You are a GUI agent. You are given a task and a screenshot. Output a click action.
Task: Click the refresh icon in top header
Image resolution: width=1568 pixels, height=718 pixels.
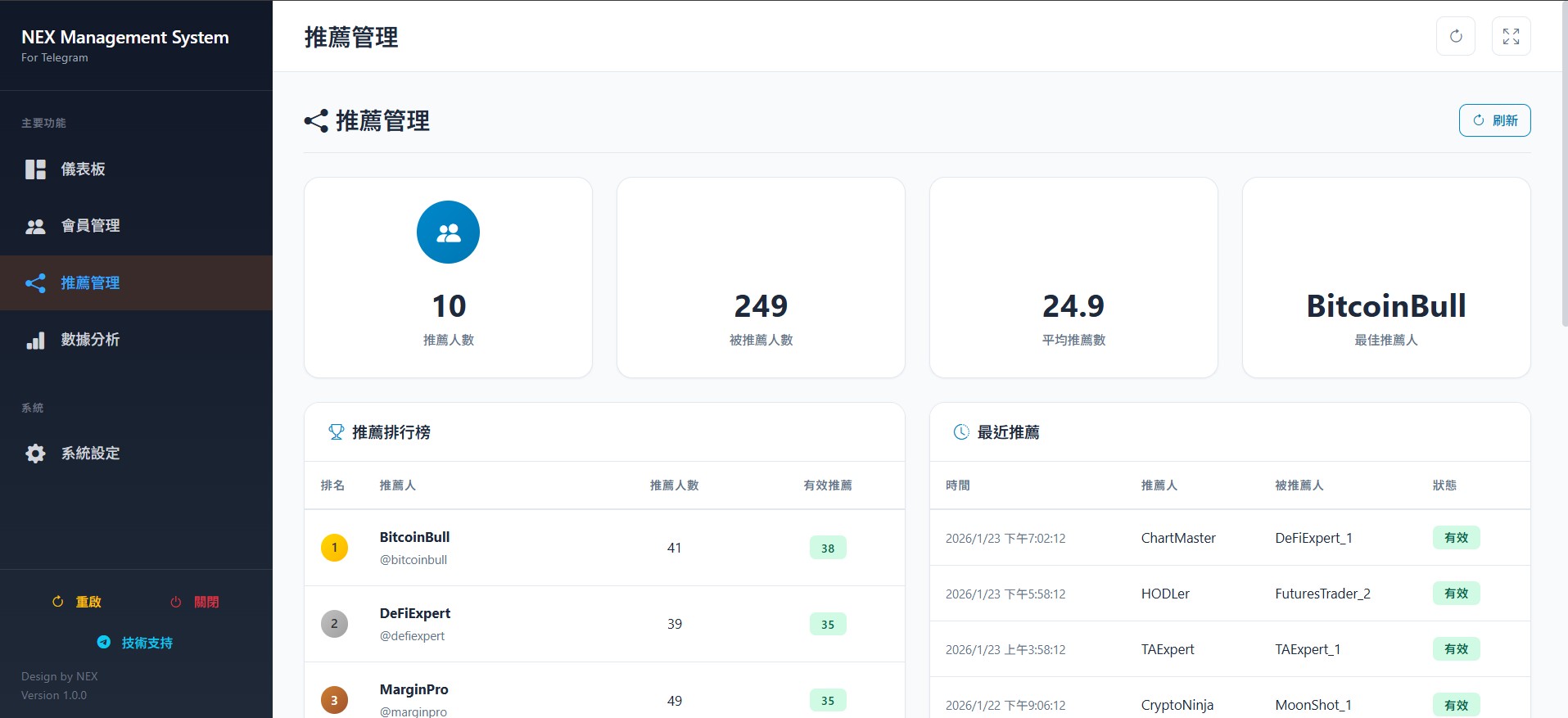[x=1455, y=36]
